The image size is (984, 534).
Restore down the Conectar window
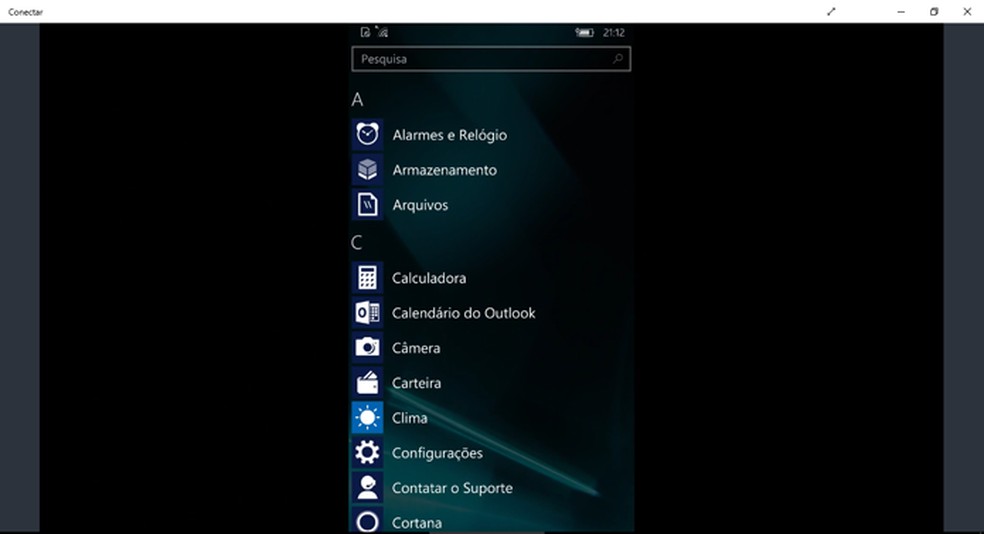(x=934, y=11)
